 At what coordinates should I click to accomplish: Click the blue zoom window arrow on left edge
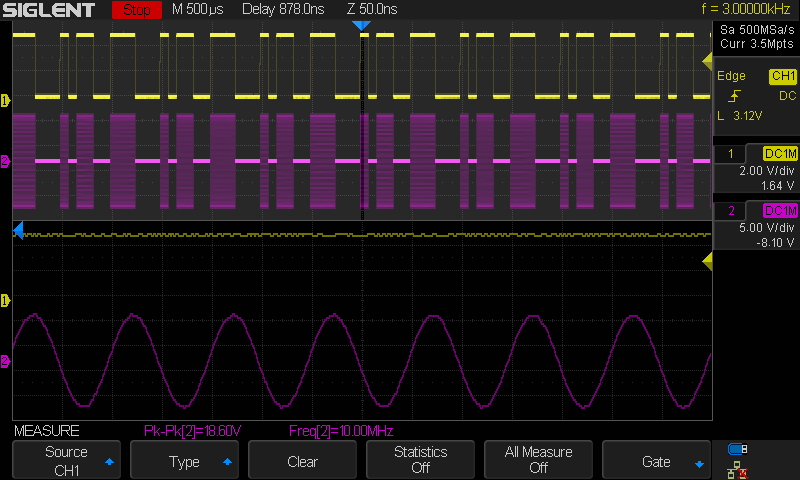pyautogui.click(x=17, y=231)
